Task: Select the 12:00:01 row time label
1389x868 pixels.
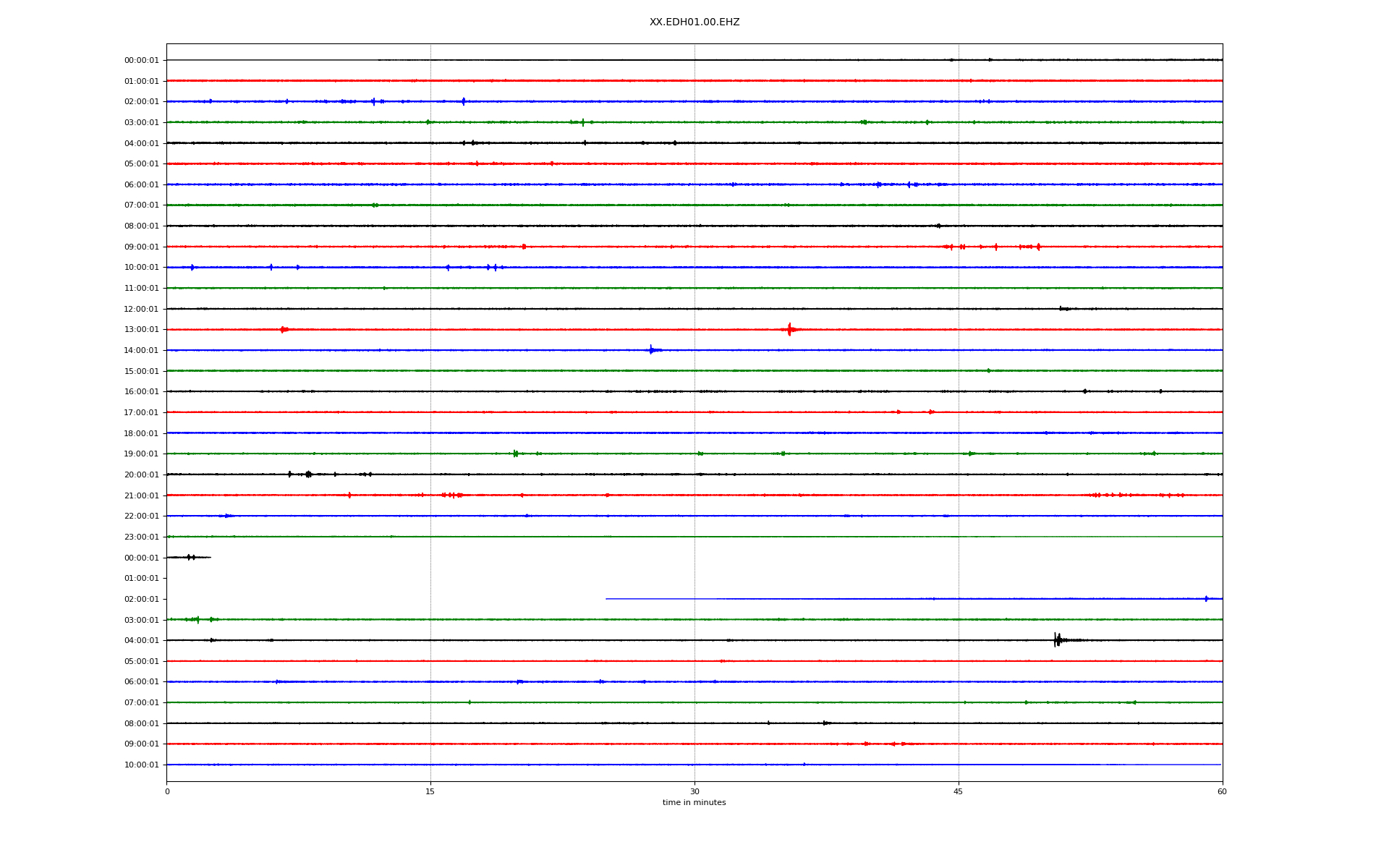Action: tap(141, 310)
